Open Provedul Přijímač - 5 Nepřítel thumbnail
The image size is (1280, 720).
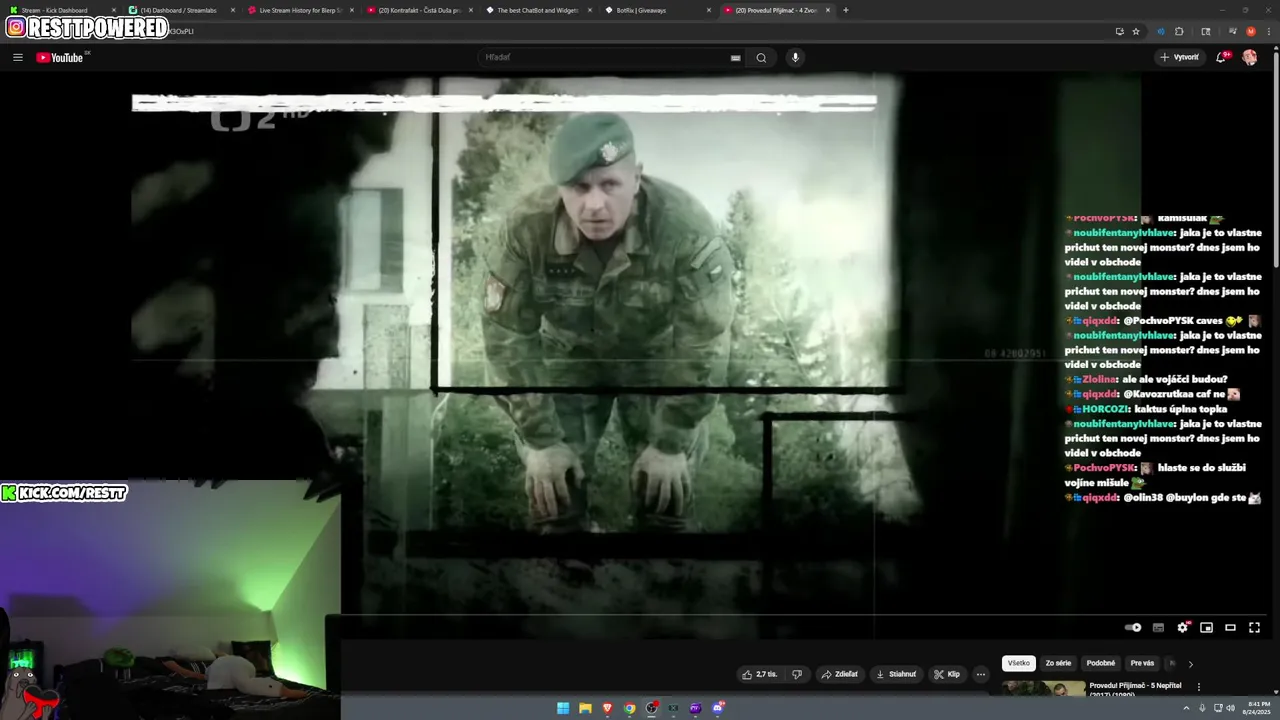[x=1044, y=688]
